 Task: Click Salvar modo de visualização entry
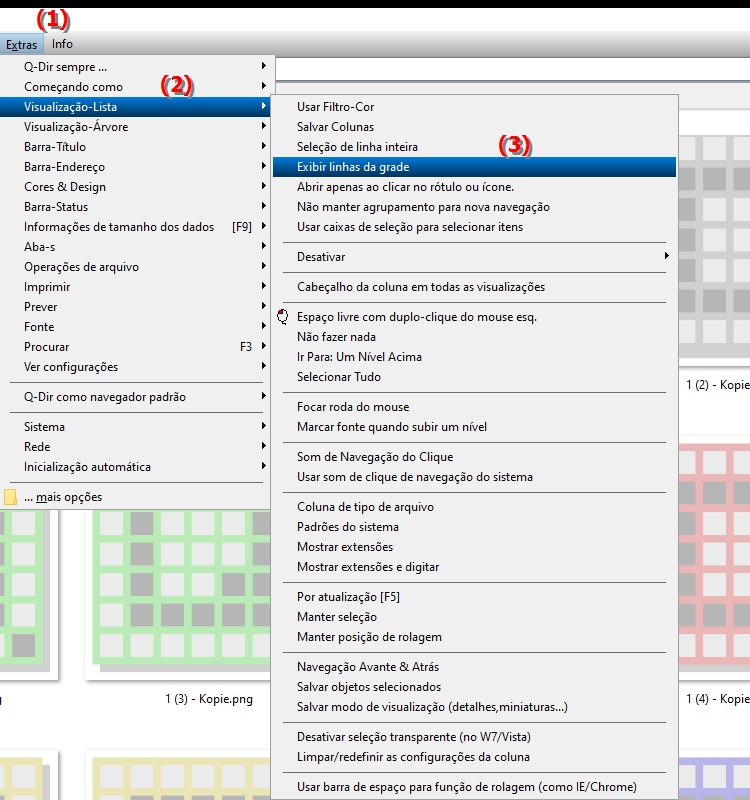474,707
